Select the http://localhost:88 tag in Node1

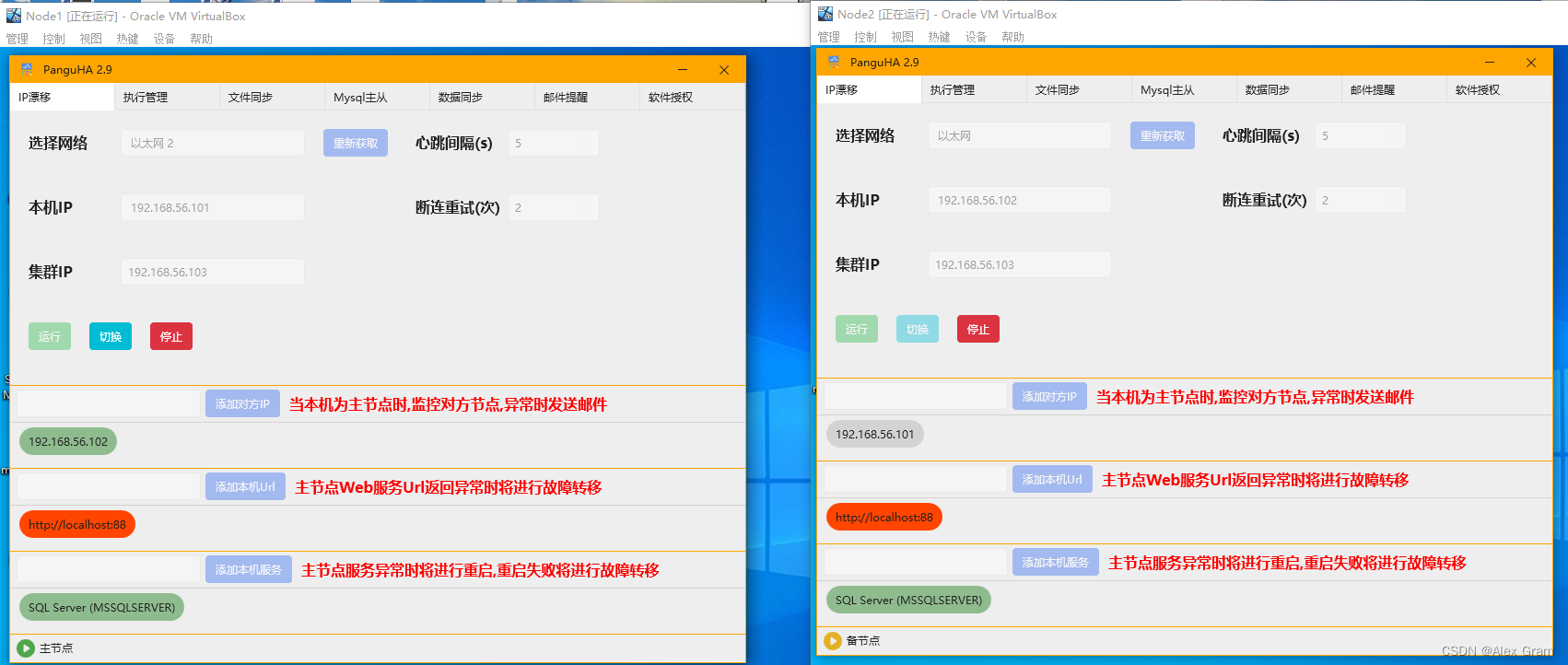[x=77, y=524]
